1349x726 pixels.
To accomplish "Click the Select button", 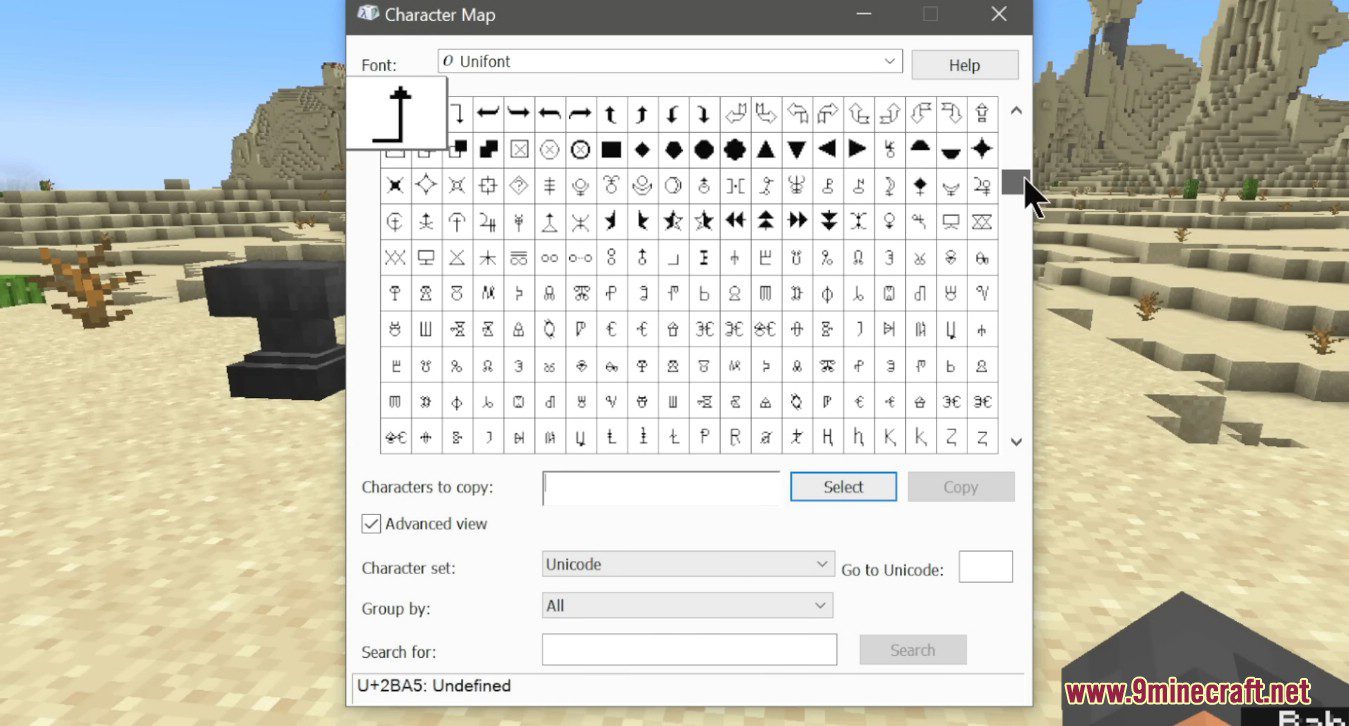I will tap(843, 487).
